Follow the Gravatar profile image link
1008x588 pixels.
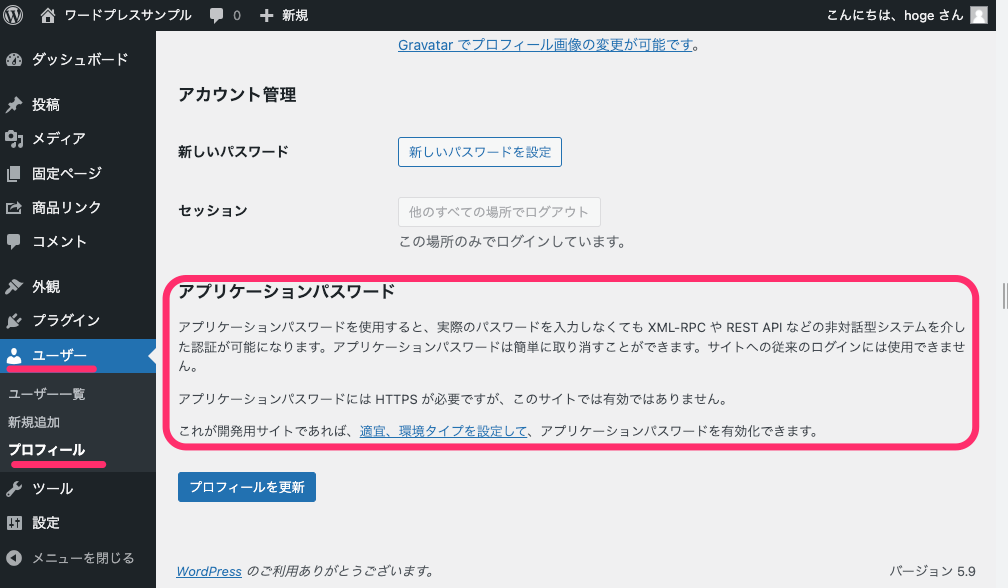pyautogui.click(x=545, y=45)
